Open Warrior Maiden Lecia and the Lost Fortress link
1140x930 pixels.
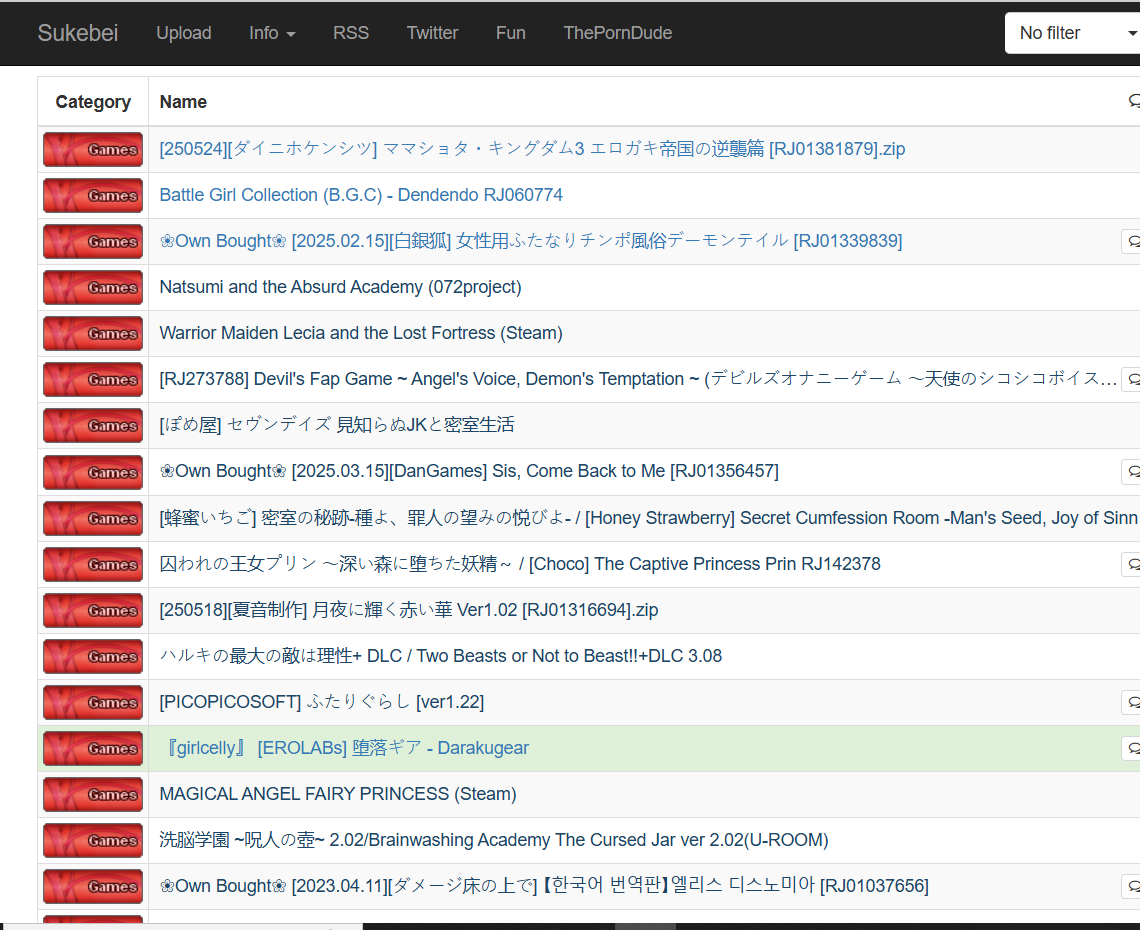click(x=361, y=333)
